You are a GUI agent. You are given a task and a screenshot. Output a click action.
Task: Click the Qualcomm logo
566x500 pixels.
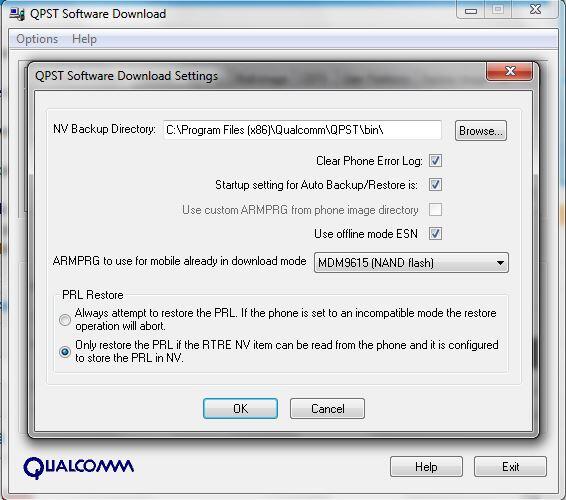pos(78,467)
